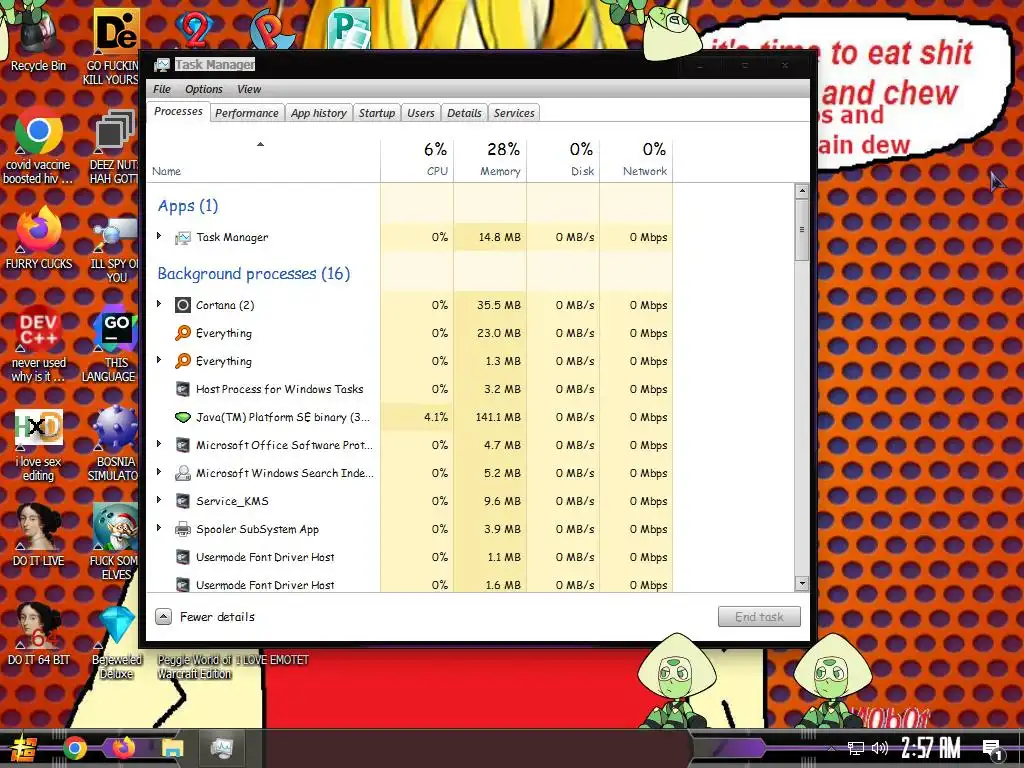Collapse view with Fewer details arrow
The width and height of the screenshot is (1024, 768).
coord(163,616)
